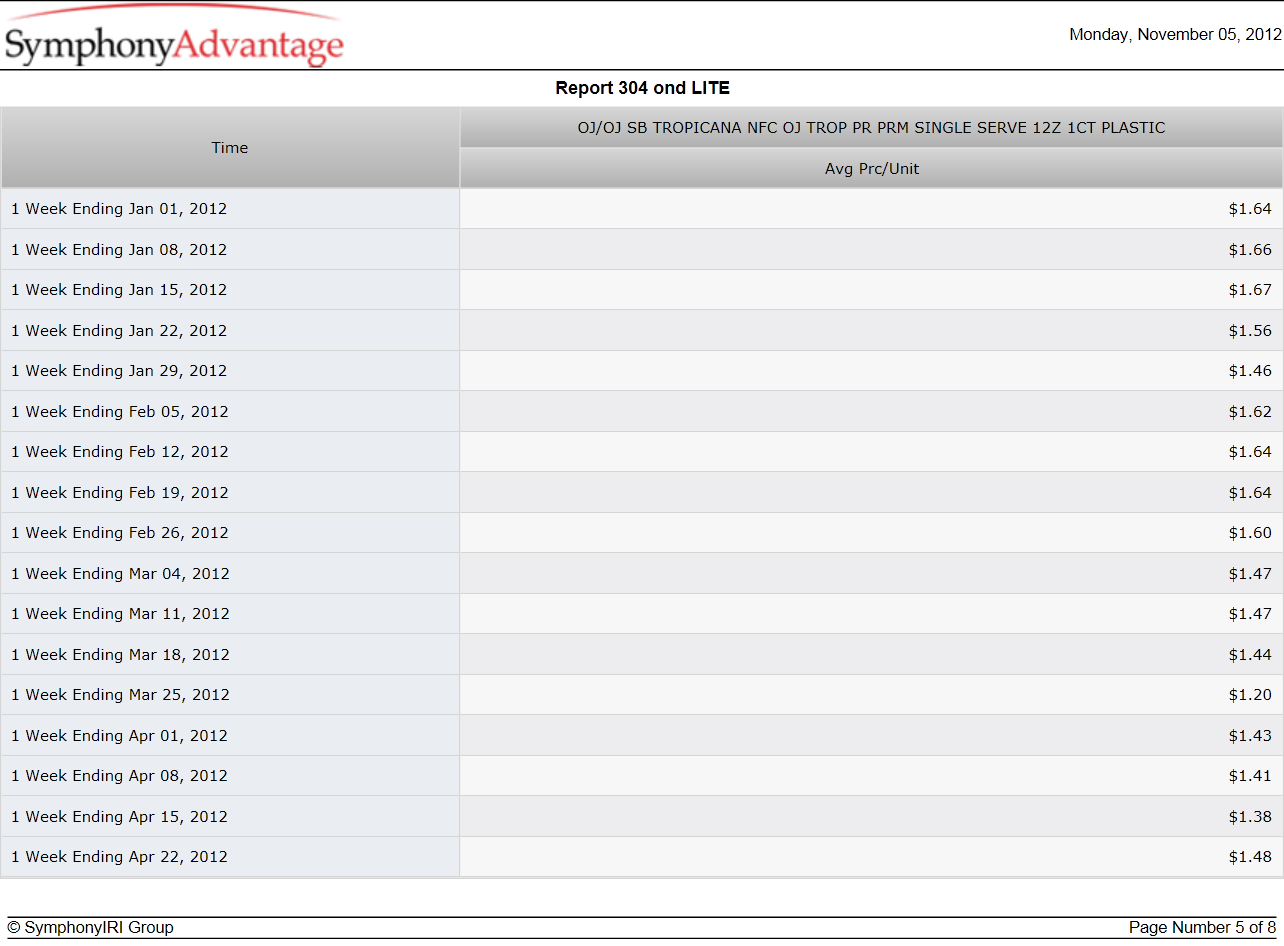Image resolution: width=1284 pixels, height=946 pixels.
Task: Select row 1 Week Ending Apr 01, 2012
Action: 642,736
